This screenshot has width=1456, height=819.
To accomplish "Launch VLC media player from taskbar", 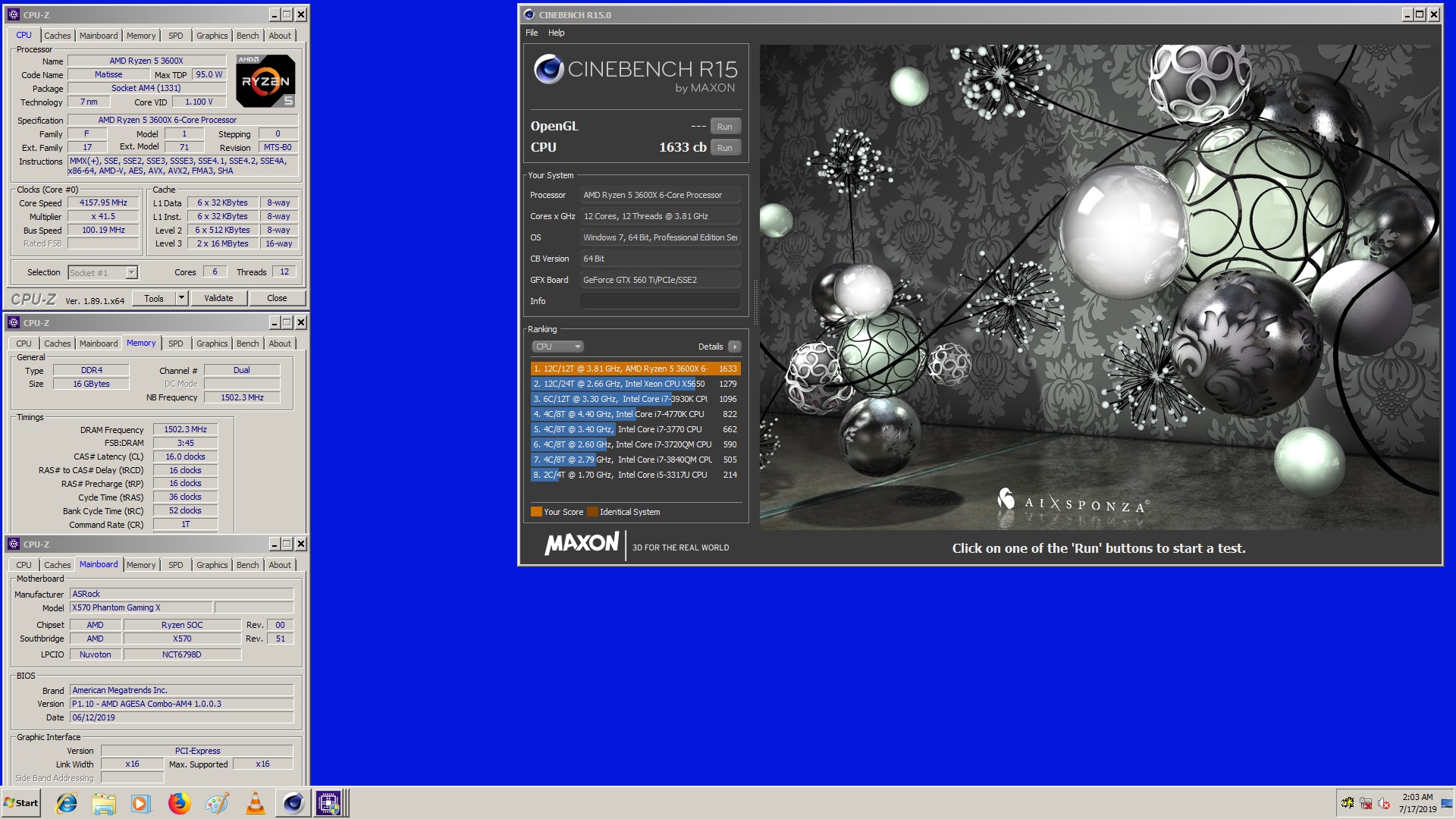I will 255,803.
